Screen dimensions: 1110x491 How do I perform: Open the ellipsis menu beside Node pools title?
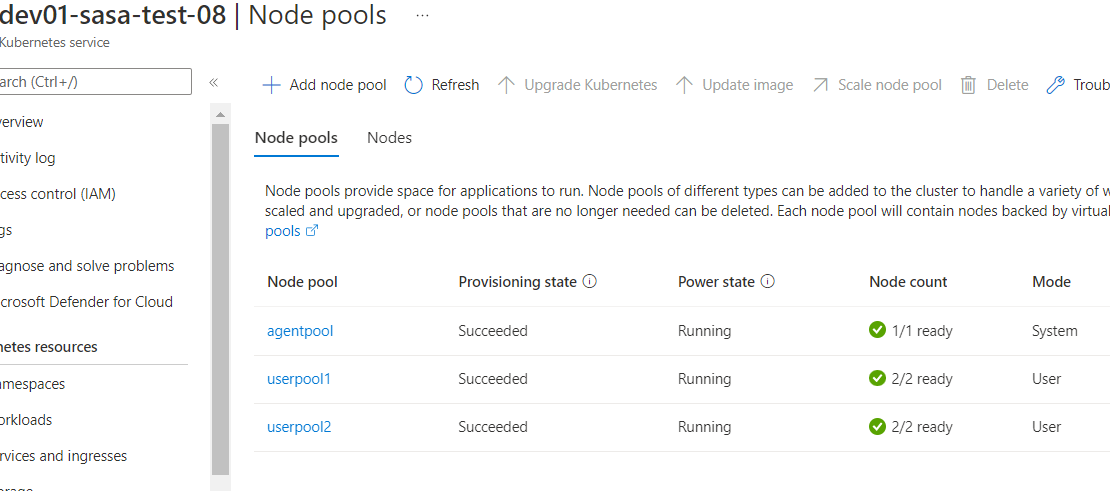(x=423, y=16)
